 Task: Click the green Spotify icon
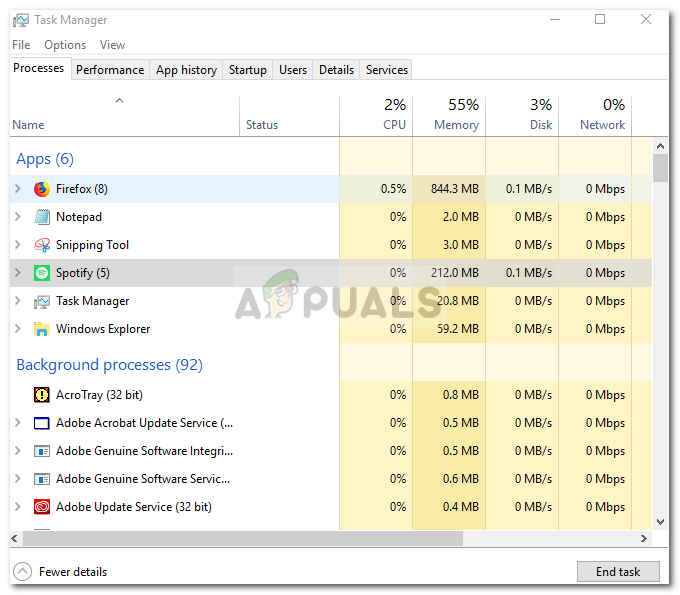[x=42, y=273]
